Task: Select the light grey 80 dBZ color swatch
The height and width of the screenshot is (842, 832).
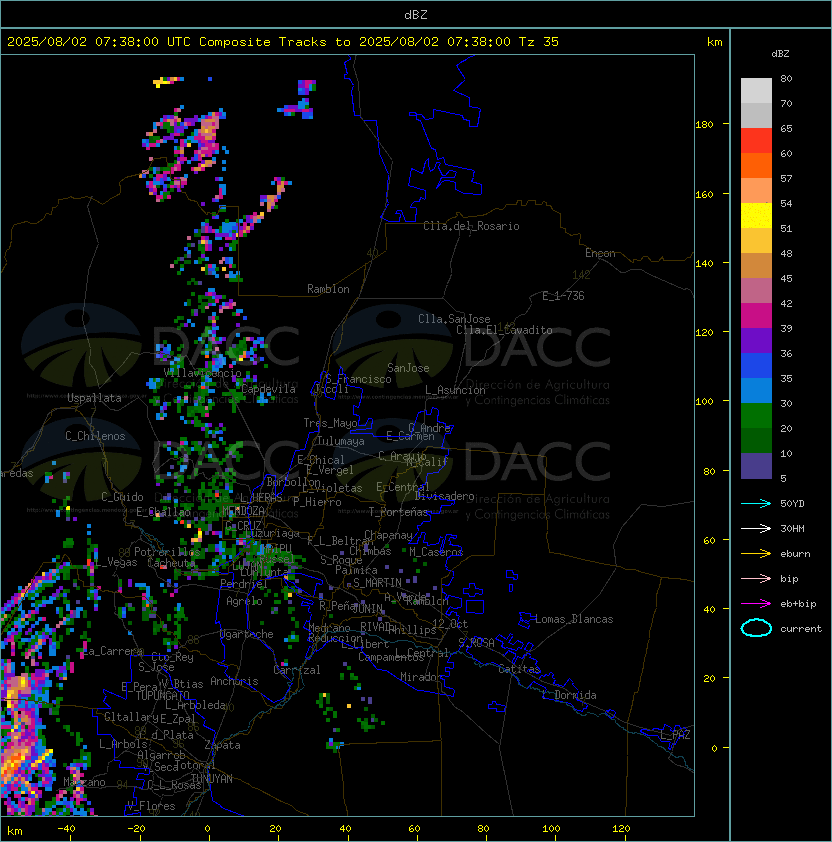Action: click(x=756, y=90)
